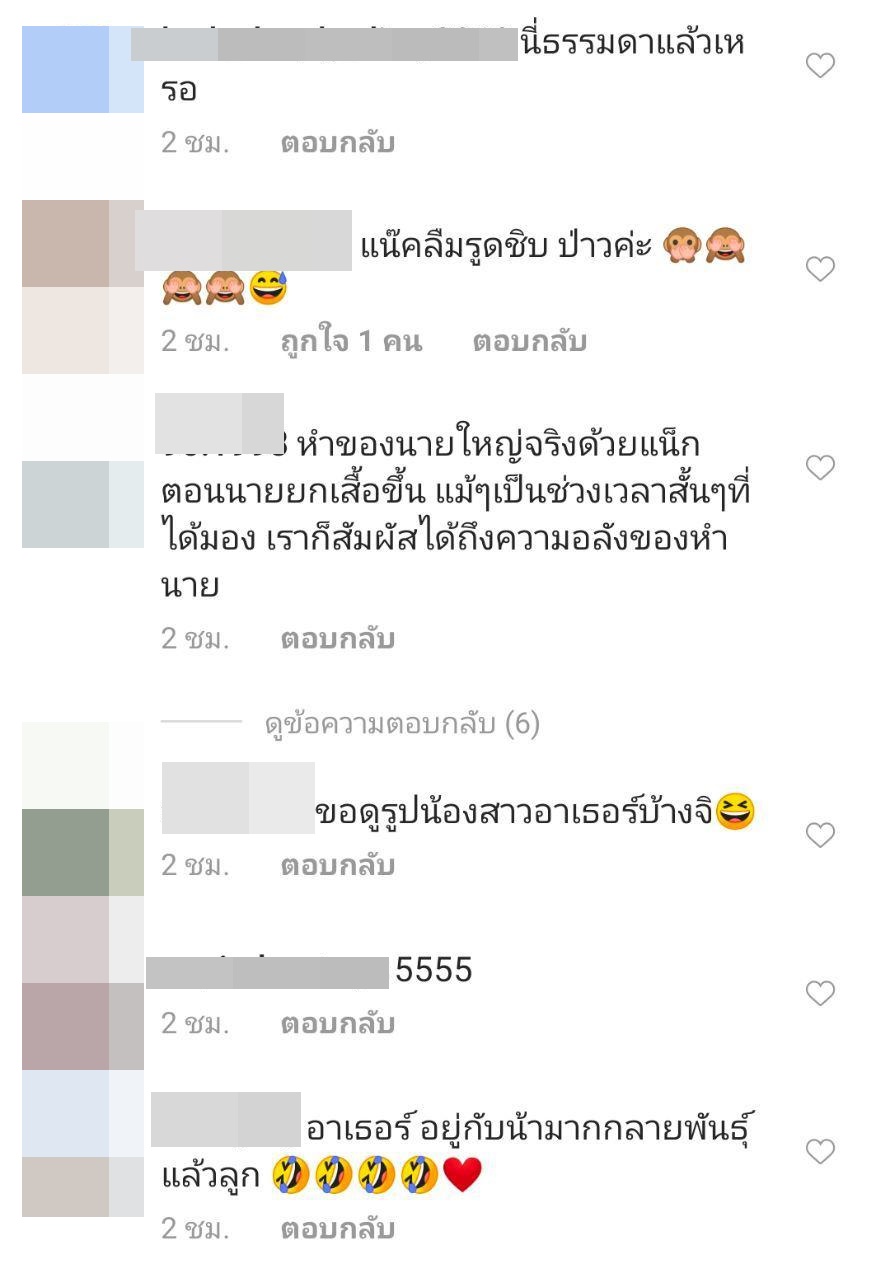Image resolution: width=890 pixels, height=1280 pixels.
Task: Like the long comment about ยกเสื้อขึ้น
Action: [820, 467]
